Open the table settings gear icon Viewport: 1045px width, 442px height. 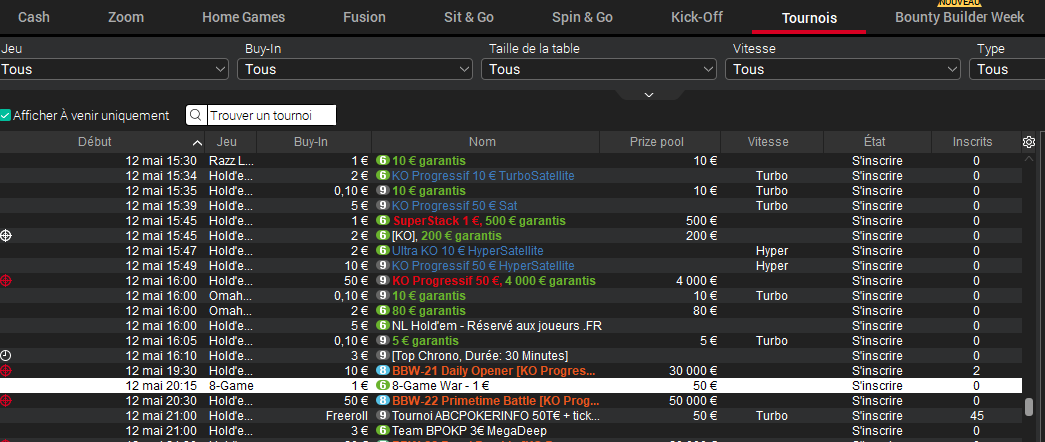(x=1028, y=142)
